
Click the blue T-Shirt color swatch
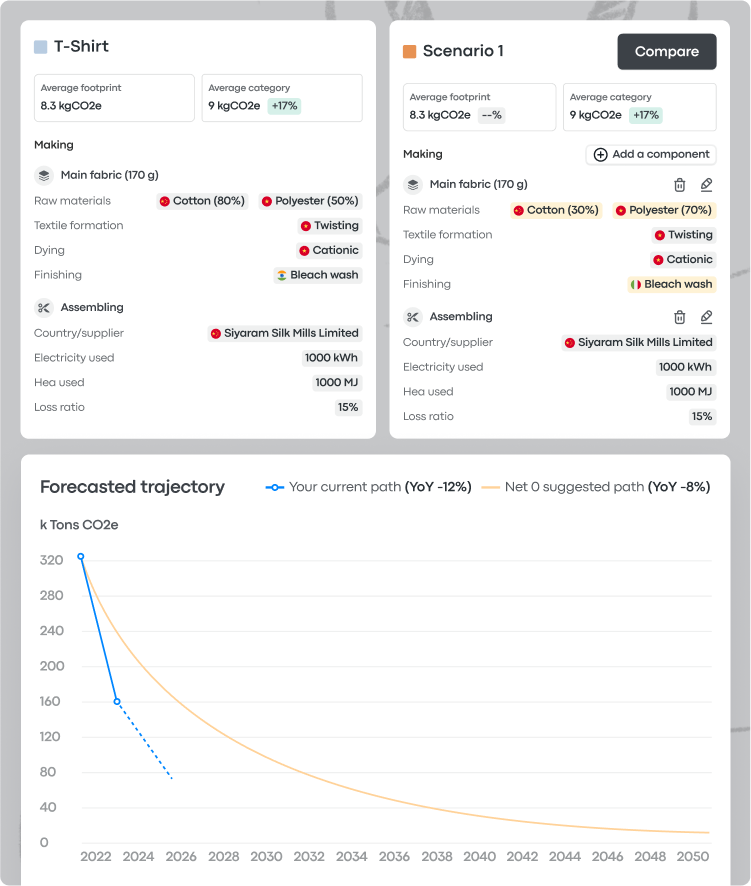pos(41,46)
